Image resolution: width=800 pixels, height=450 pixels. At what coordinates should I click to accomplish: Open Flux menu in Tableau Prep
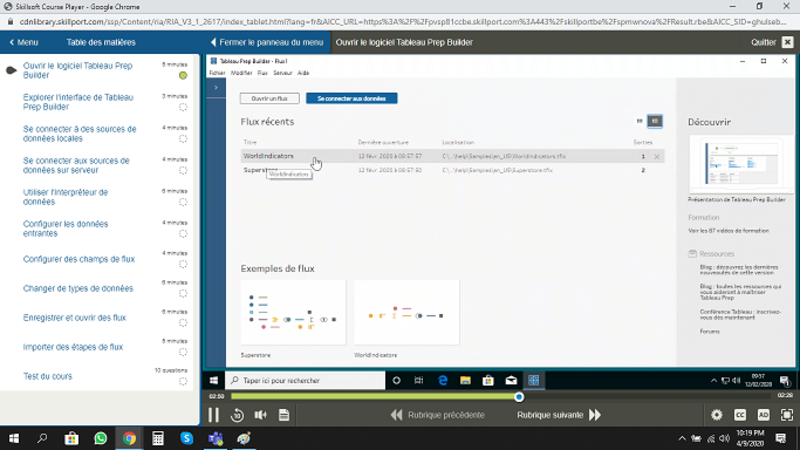coord(262,73)
